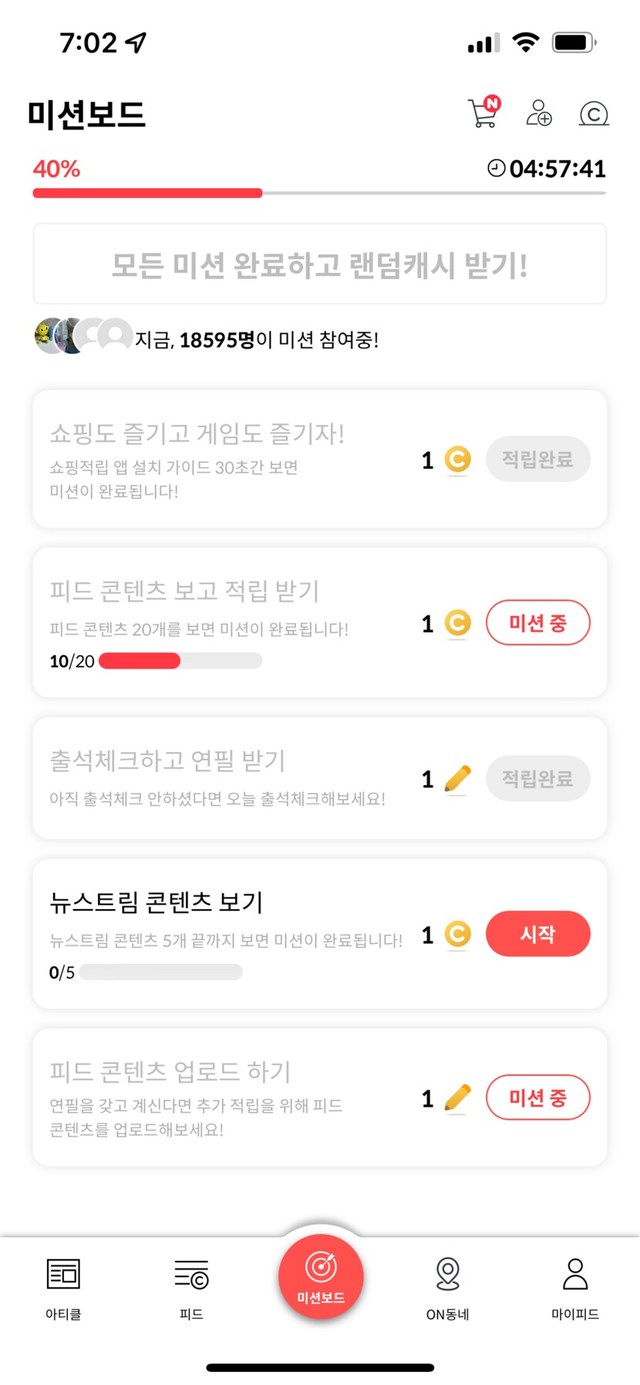Tap 미션 중 button for 피드 콘텐츠 보고
The image size is (640, 1385).
(x=538, y=624)
